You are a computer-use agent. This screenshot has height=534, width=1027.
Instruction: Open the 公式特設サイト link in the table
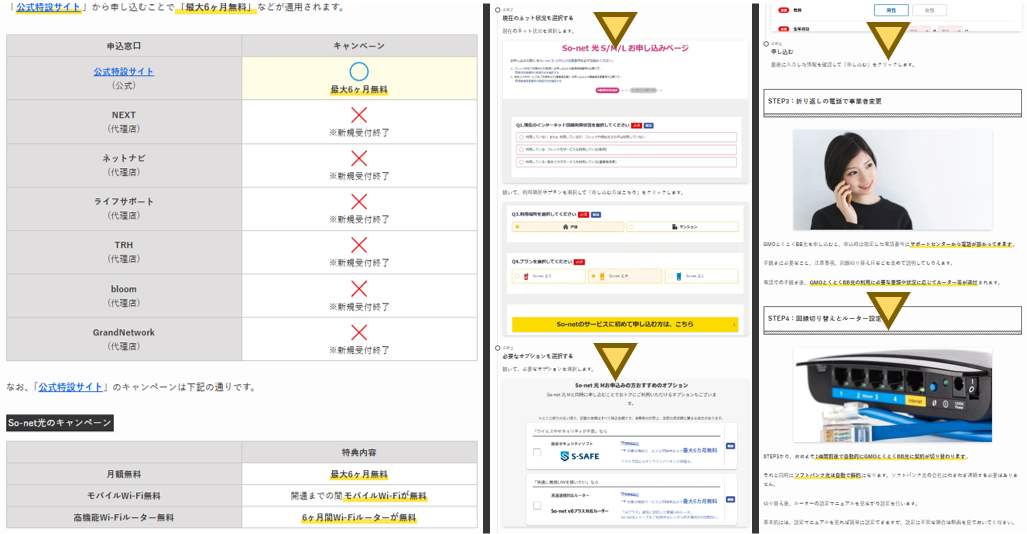pos(124,72)
